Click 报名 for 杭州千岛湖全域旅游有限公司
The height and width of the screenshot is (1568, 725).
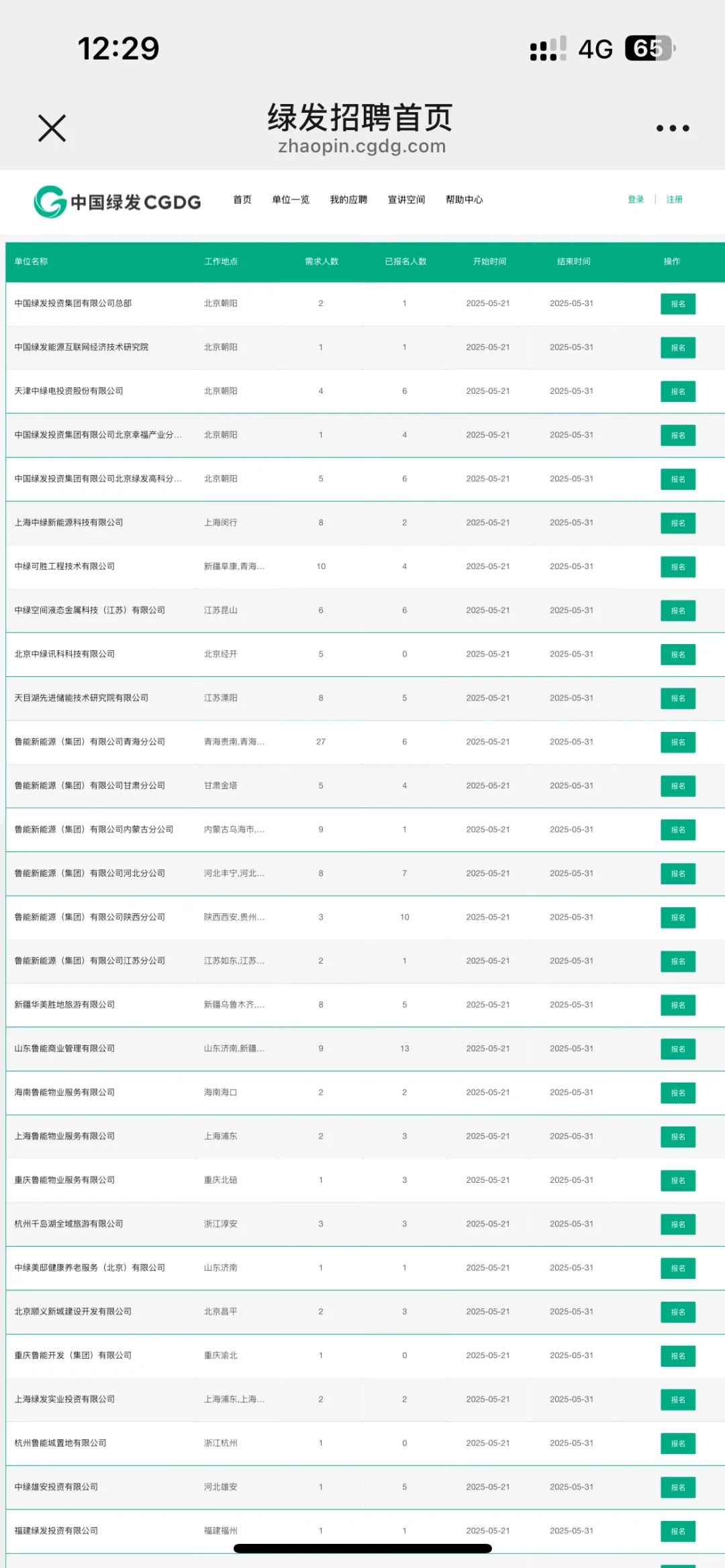678,1224
